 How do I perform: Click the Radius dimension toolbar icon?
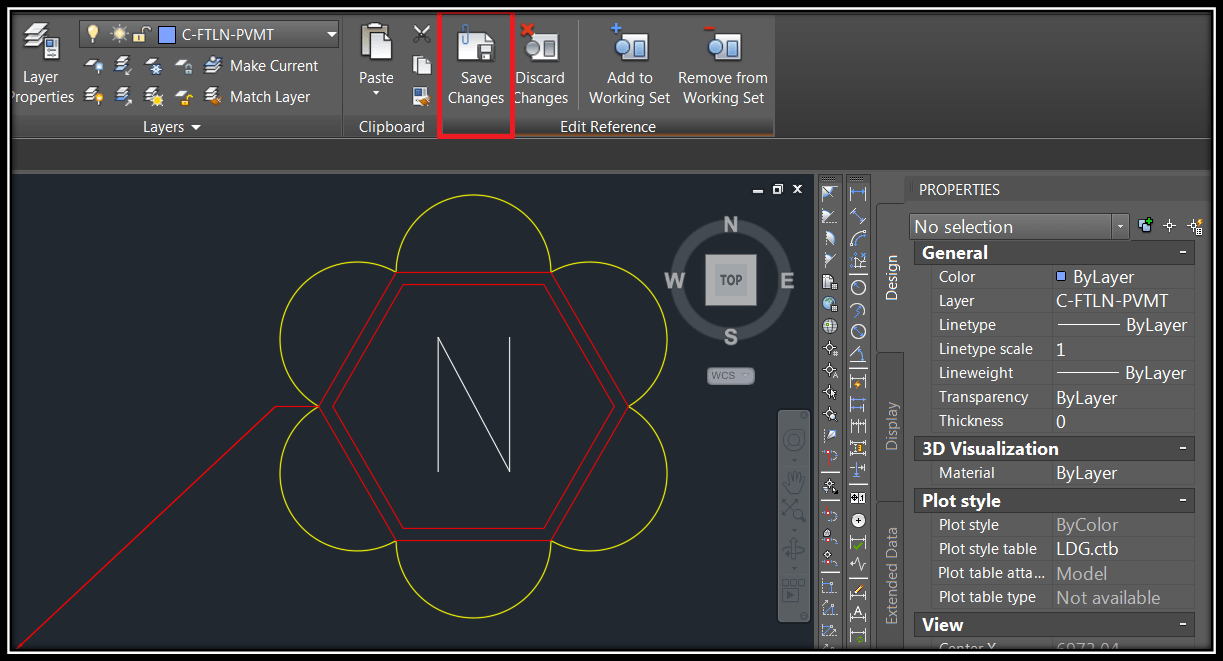[x=858, y=287]
